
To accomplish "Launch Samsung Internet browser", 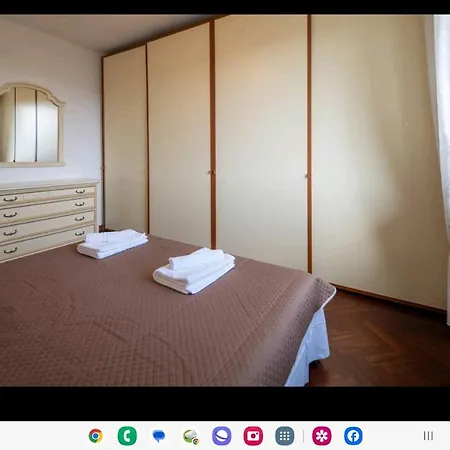I will pos(222,436).
